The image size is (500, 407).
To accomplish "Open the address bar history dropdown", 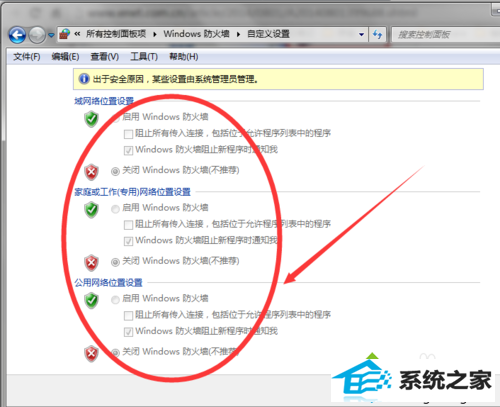I will tap(361, 34).
